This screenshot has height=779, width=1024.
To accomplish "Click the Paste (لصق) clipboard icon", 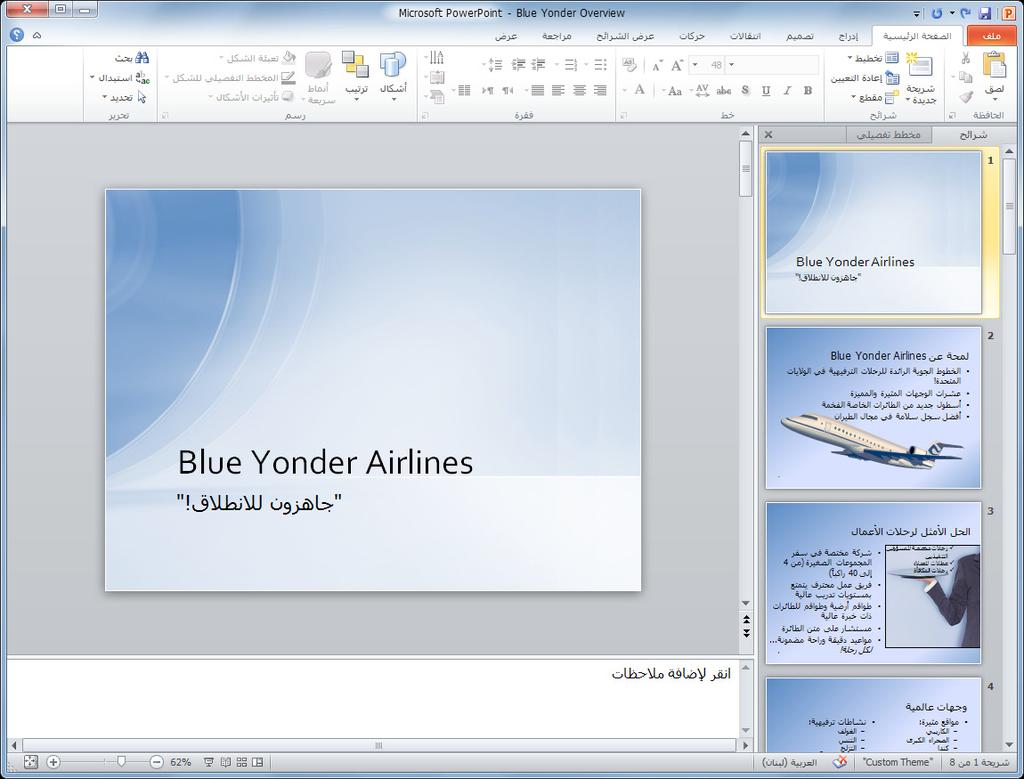I will 994,65.
